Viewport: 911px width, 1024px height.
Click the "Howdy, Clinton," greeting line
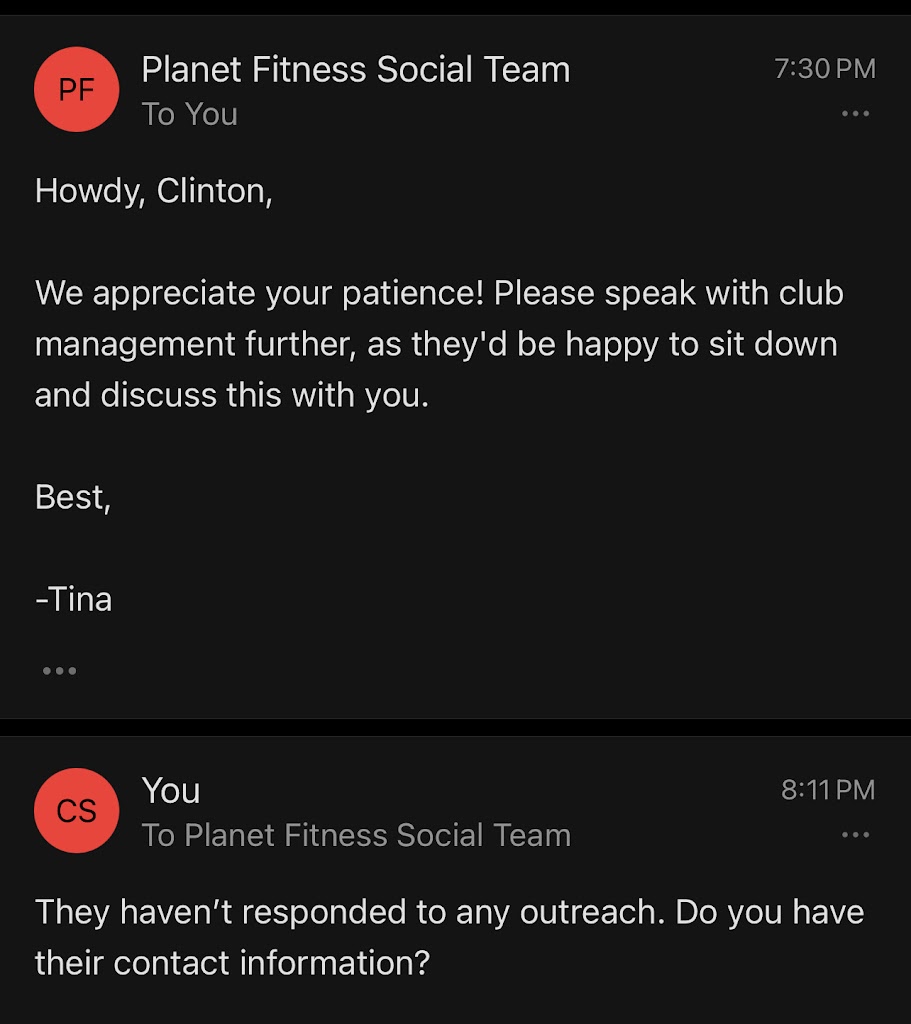coord(154,191)
